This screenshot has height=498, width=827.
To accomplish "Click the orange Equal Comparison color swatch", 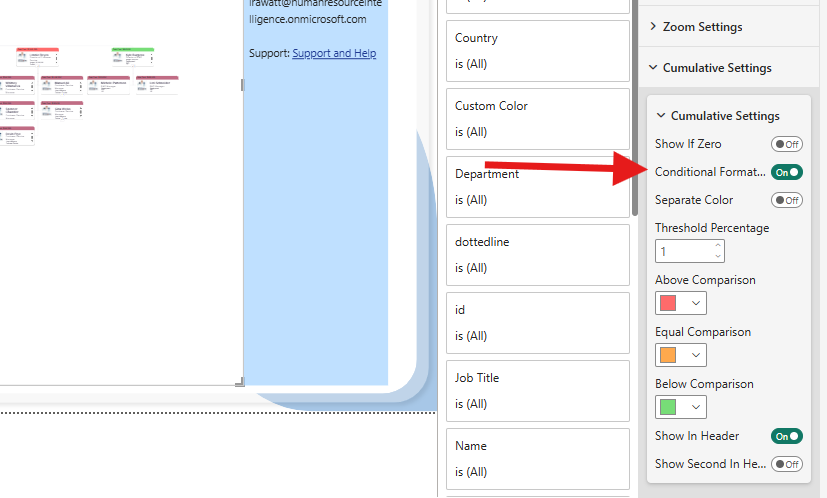I will click(x=668, y=355).
